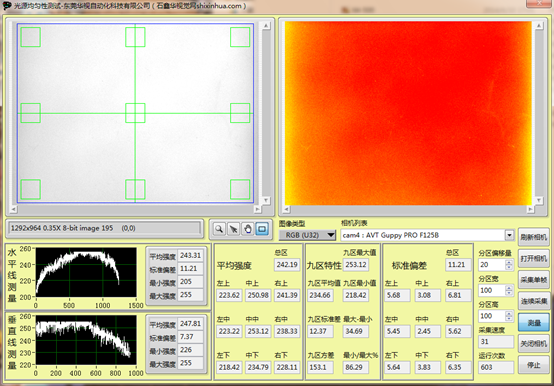
Task: Click the 停止 stop button
Action: coord(534,365)
